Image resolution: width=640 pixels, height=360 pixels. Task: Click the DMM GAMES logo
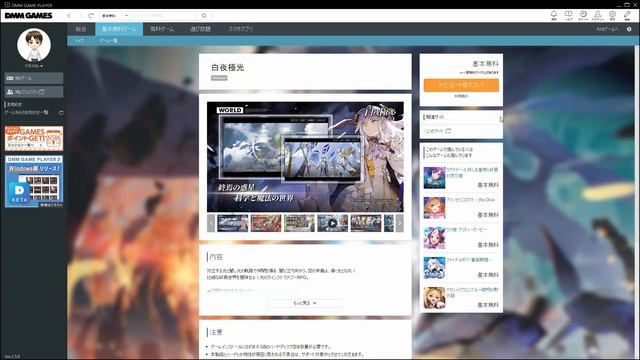(29, 16)
